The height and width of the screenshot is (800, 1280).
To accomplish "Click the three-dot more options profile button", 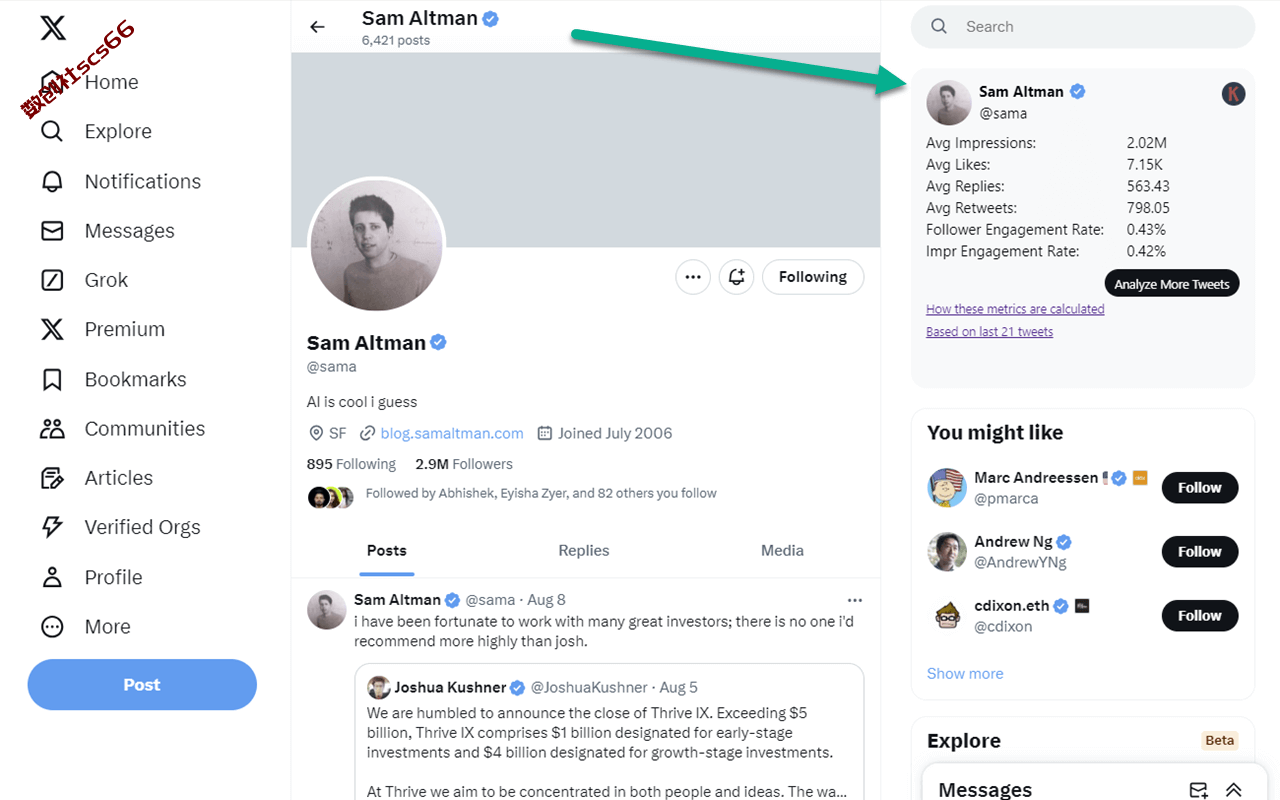I will tap(693, 277).
